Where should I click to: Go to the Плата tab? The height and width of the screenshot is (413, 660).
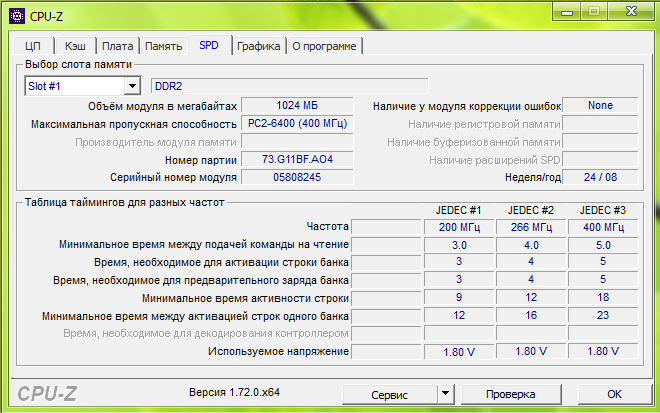[118, 45]
